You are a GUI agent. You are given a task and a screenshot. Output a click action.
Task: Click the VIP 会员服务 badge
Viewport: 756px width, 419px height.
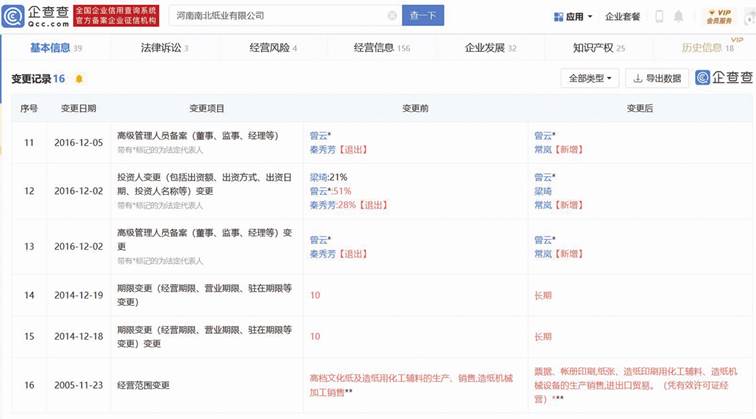[x=718, y=16]
